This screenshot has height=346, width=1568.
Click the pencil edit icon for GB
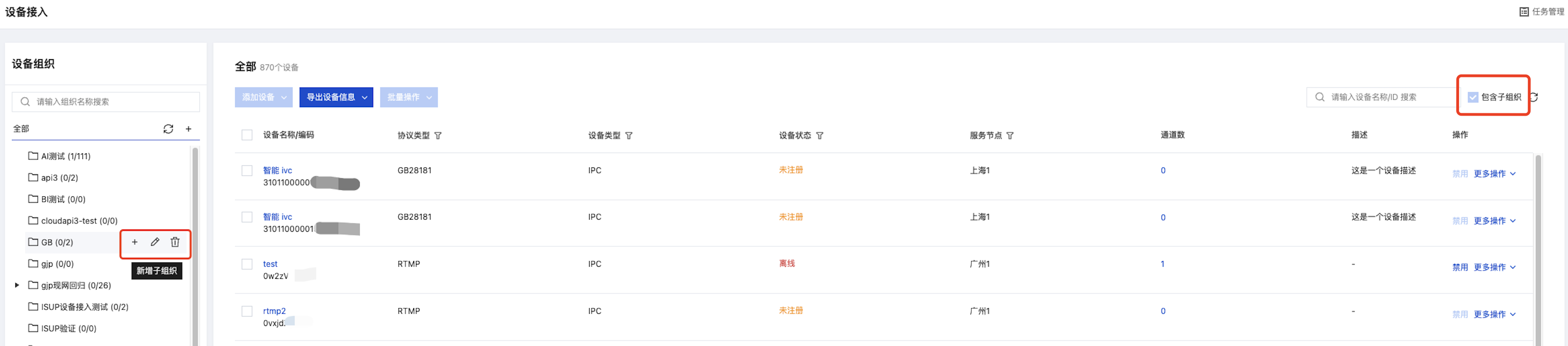click(x=155, y=242)
